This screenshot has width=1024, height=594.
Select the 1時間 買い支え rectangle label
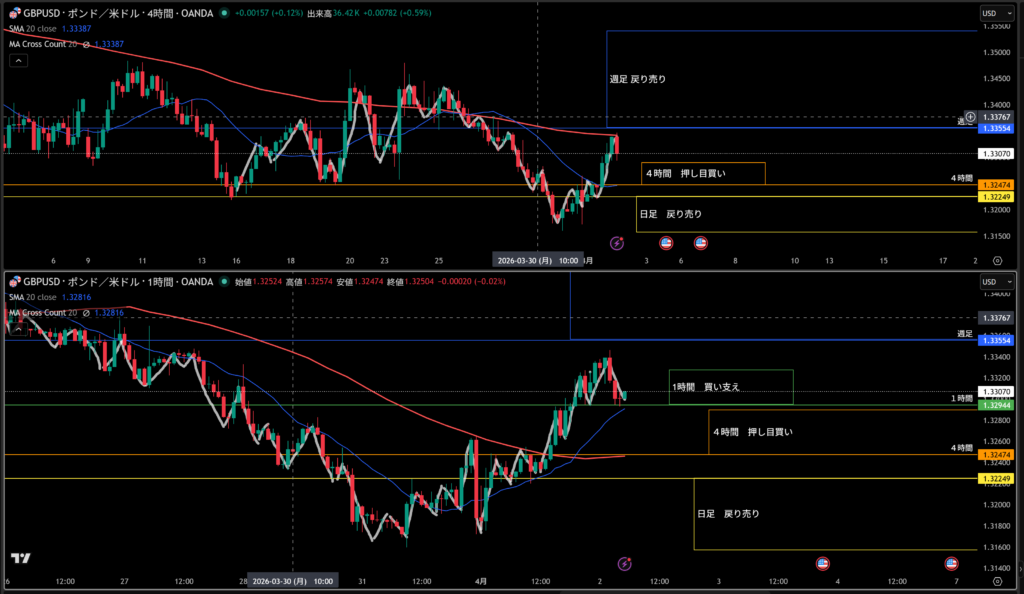coord(706,386)
